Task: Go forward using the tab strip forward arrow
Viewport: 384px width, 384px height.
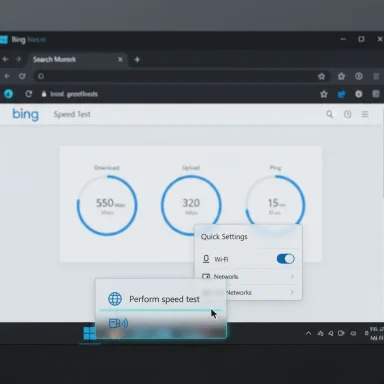Action: 18,59
